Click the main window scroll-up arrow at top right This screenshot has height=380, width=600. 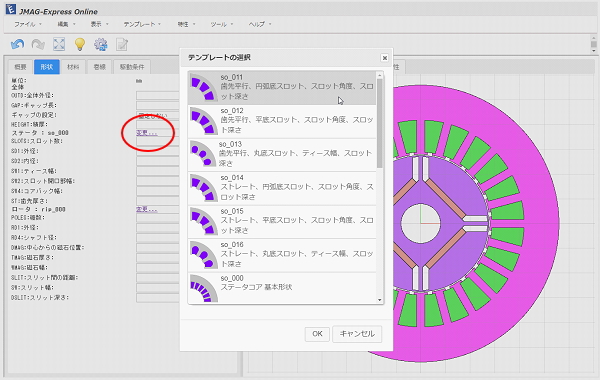pos(593,39)
